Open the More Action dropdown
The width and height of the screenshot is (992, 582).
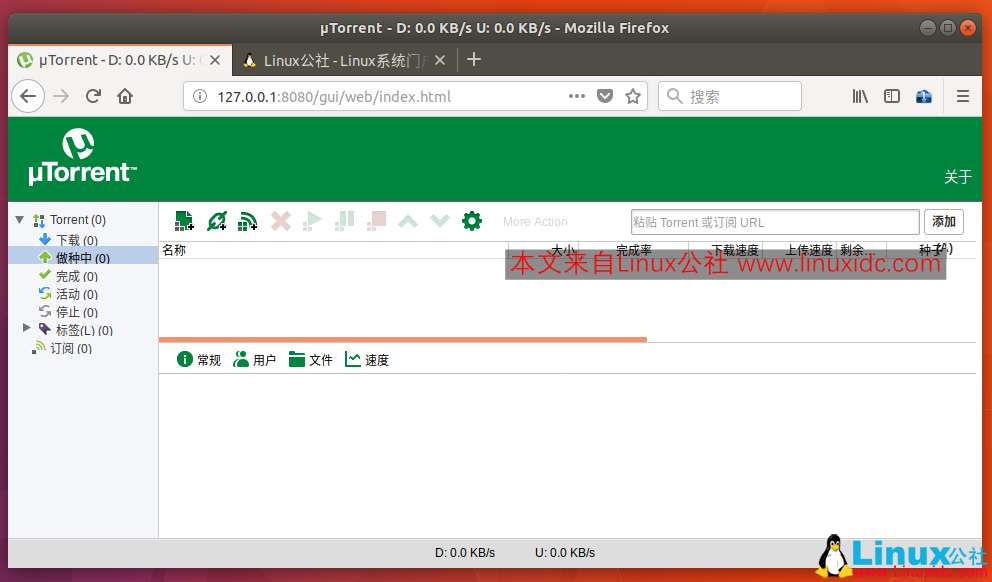click(x=535, y=222)
